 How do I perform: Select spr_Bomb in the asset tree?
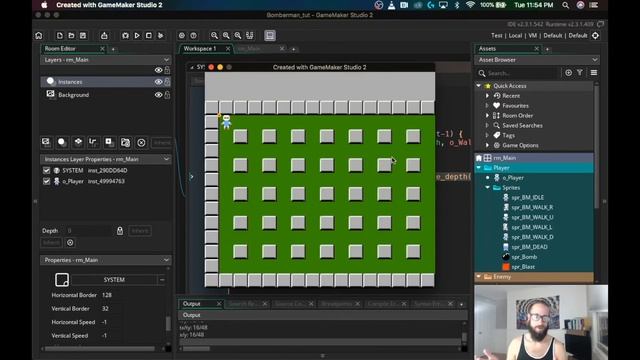pos(524,257)
